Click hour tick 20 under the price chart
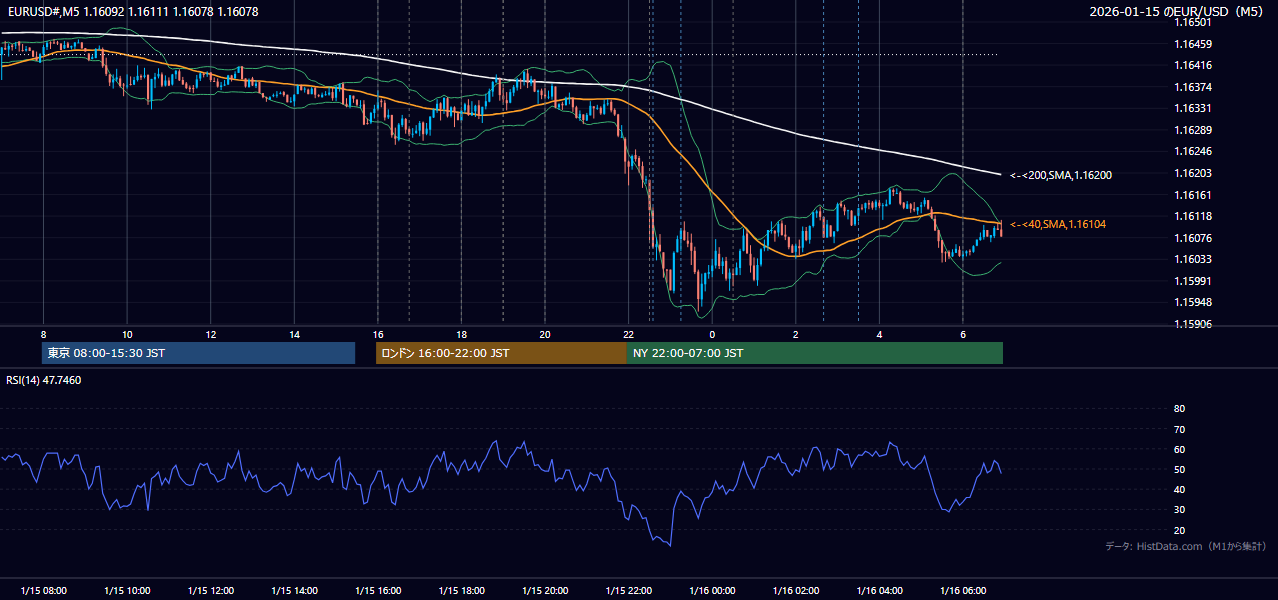Image resolution: width=1278 pixels, height=600 pixels. click(x=544, y=334)
